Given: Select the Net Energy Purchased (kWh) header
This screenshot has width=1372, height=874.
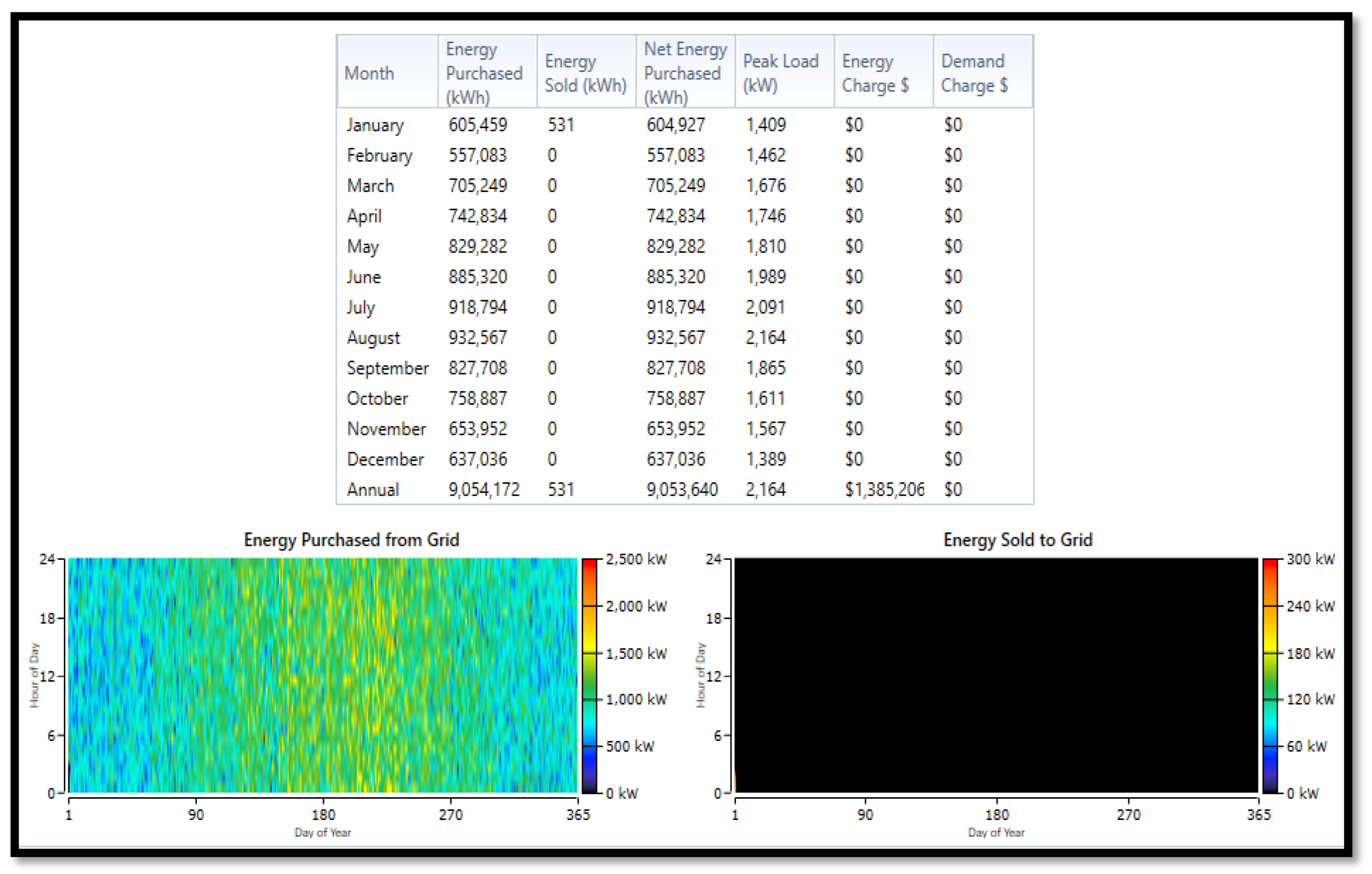Looking at the screenshot, I should [686, 72].
